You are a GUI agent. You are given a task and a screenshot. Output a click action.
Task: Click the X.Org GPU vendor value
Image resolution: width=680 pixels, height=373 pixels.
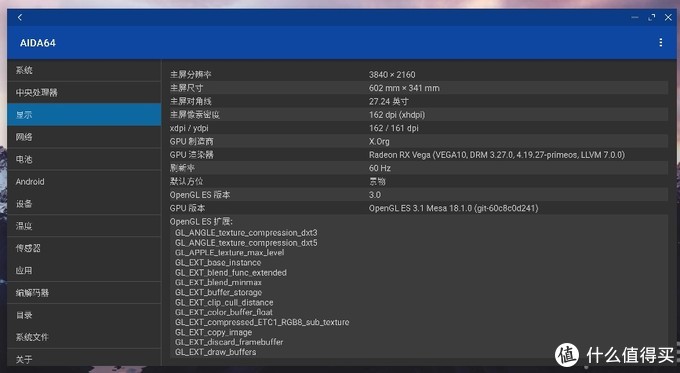[379, 141]
